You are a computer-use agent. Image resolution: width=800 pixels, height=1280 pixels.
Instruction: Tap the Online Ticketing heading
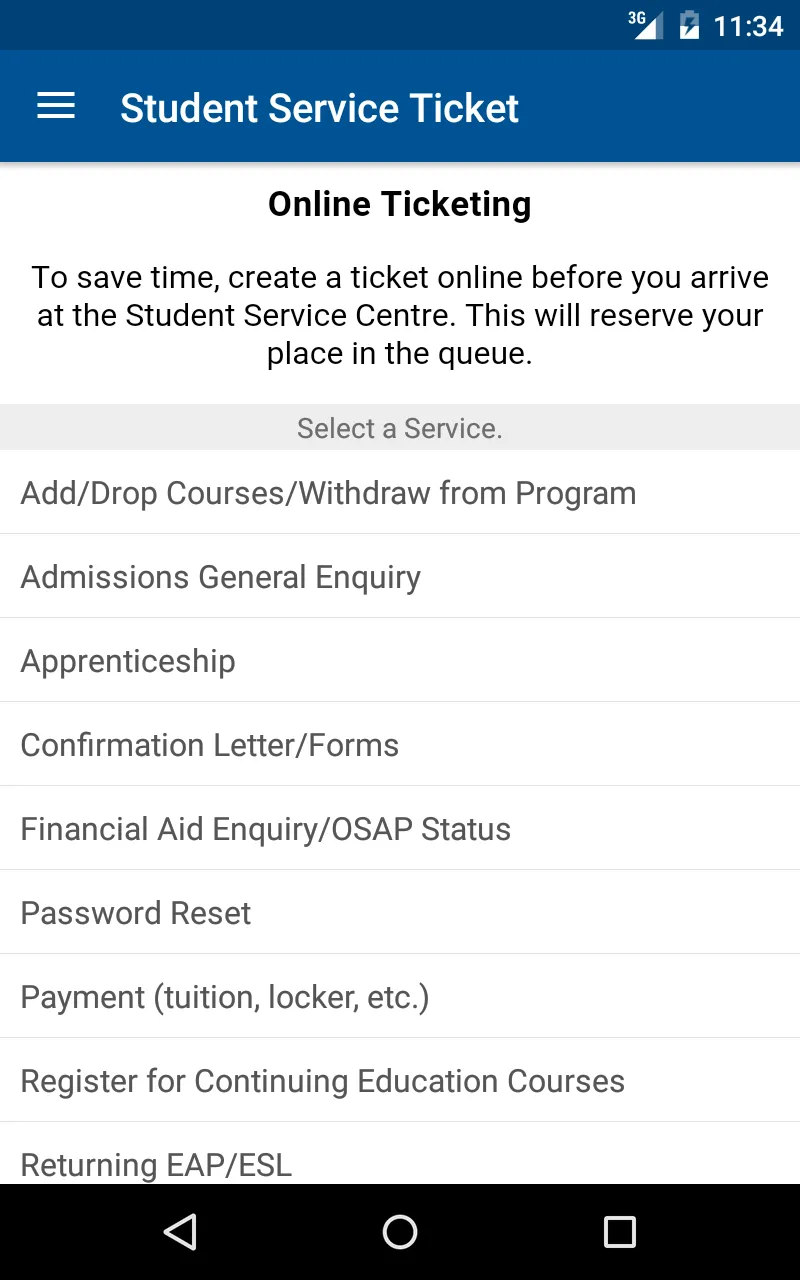point(400,204)
